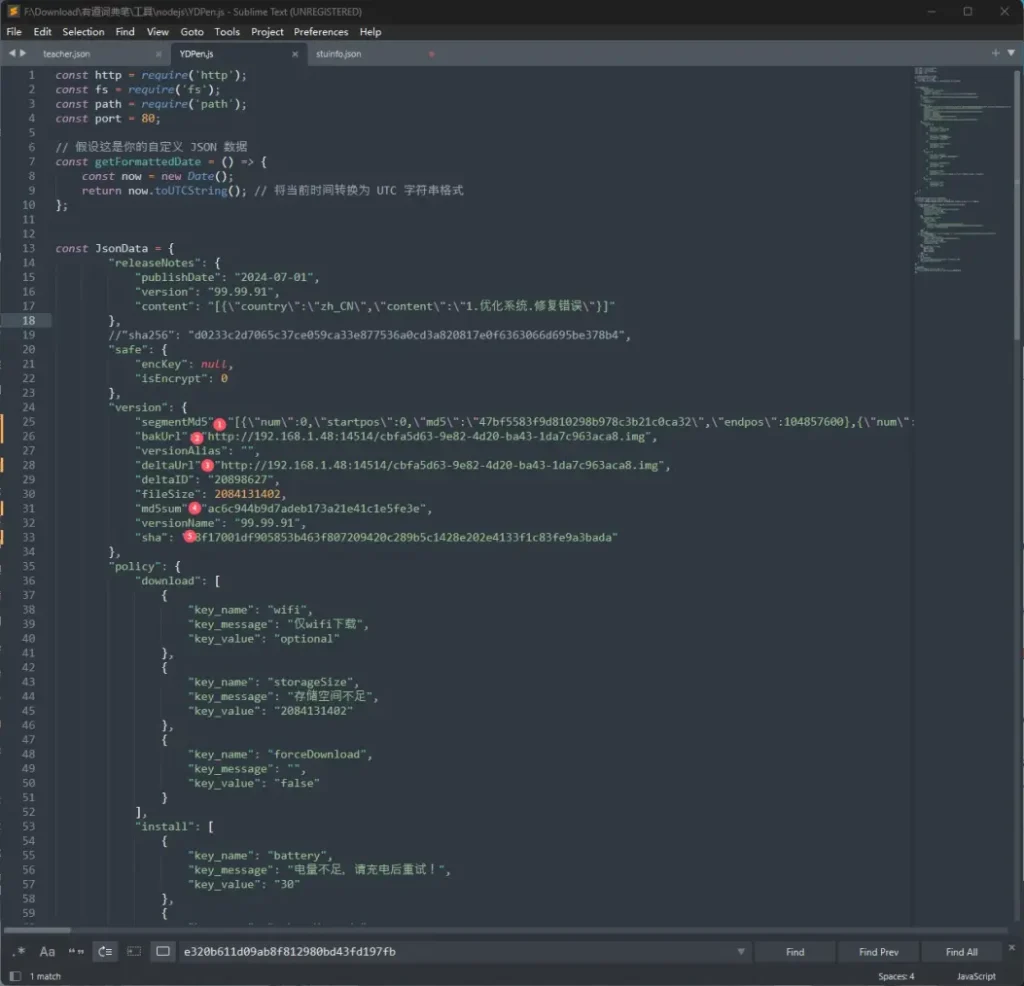This screenshot has height=986, width=1024.
Task: Open the JavaScript syntax selector
Action: point(976,976)
